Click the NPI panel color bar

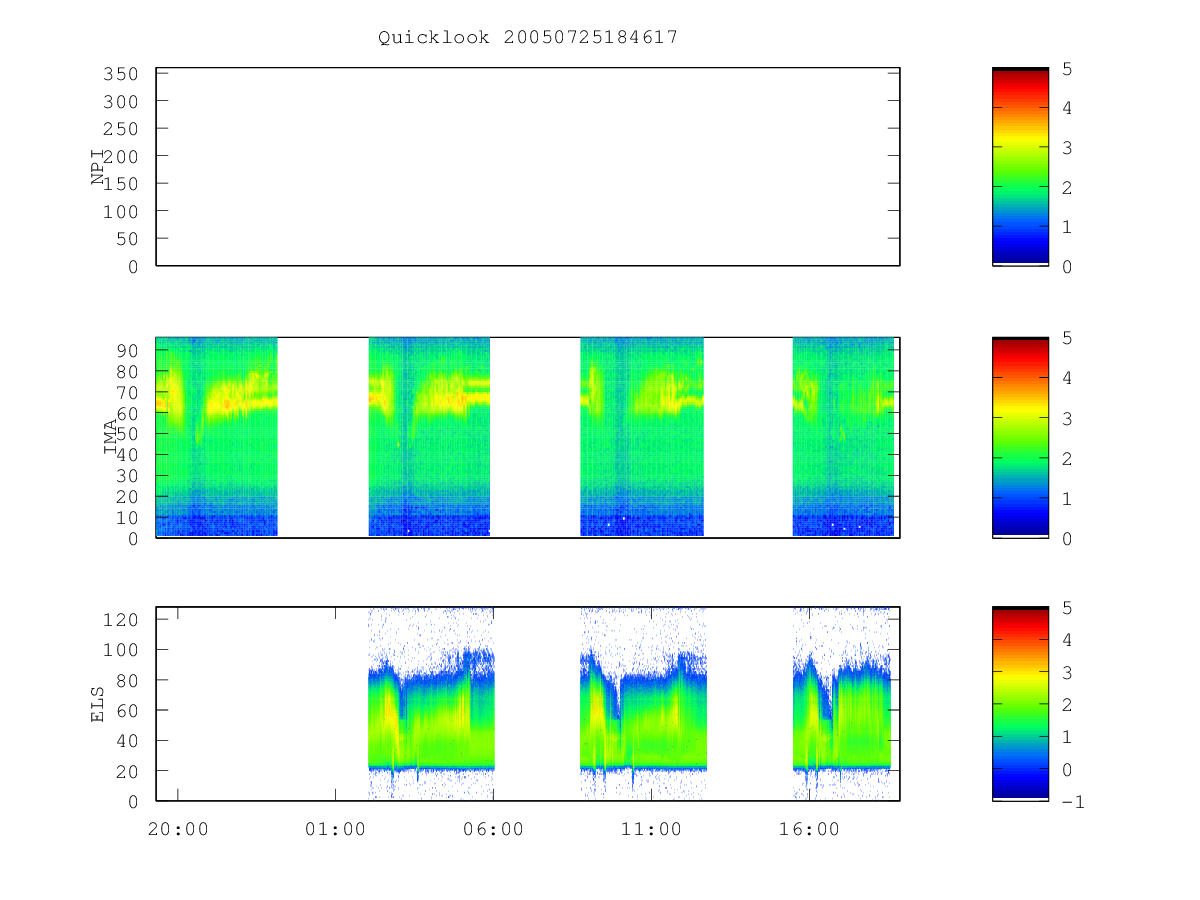pos(1020,167)
